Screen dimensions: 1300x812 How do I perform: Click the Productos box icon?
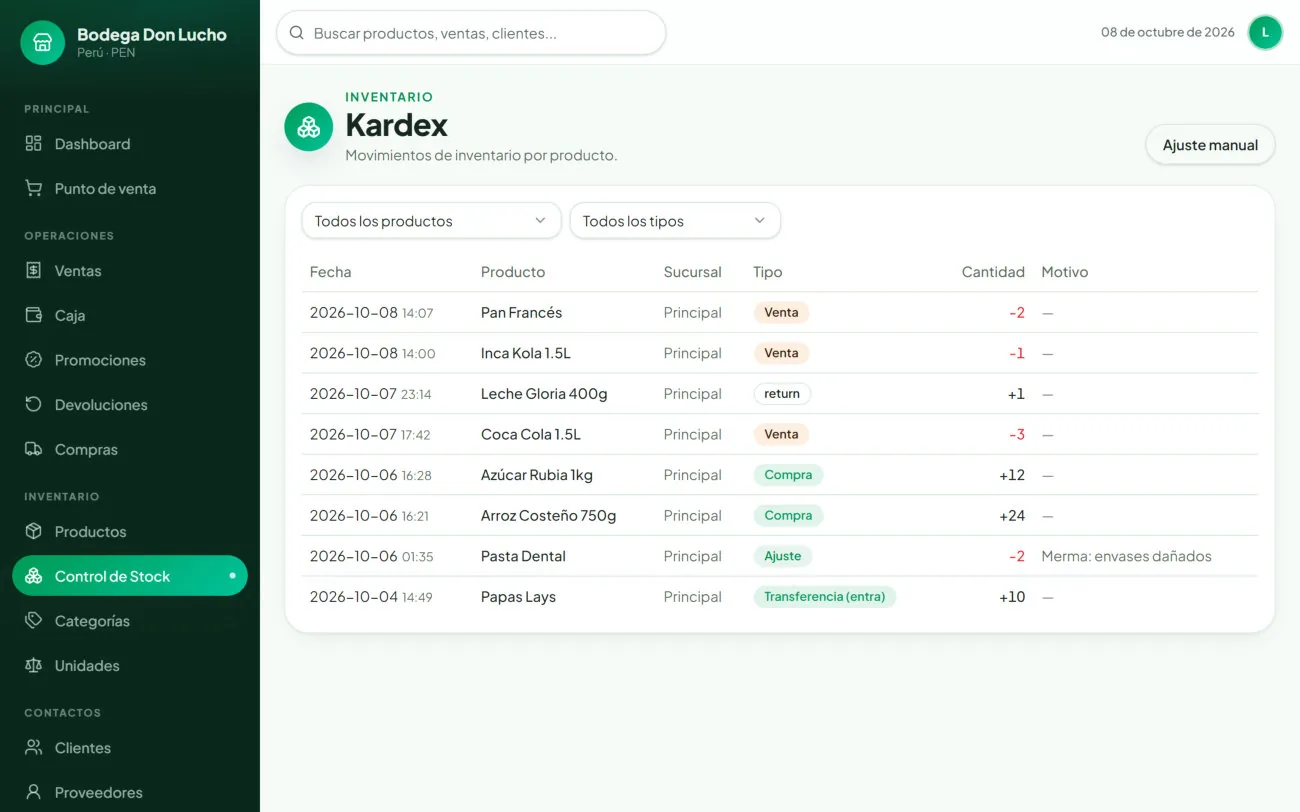pos(34,531)
